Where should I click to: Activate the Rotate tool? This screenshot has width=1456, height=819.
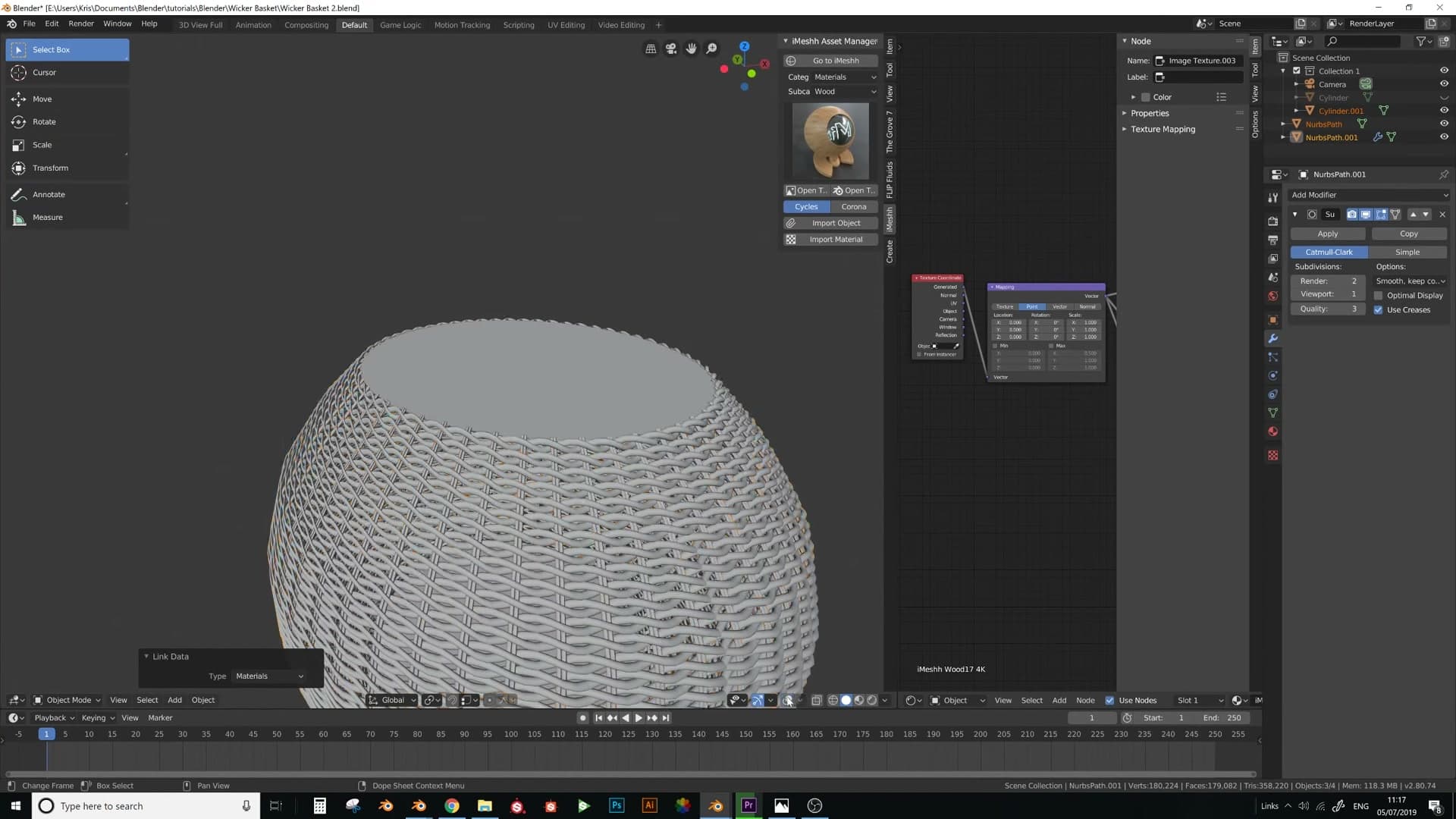67,122
